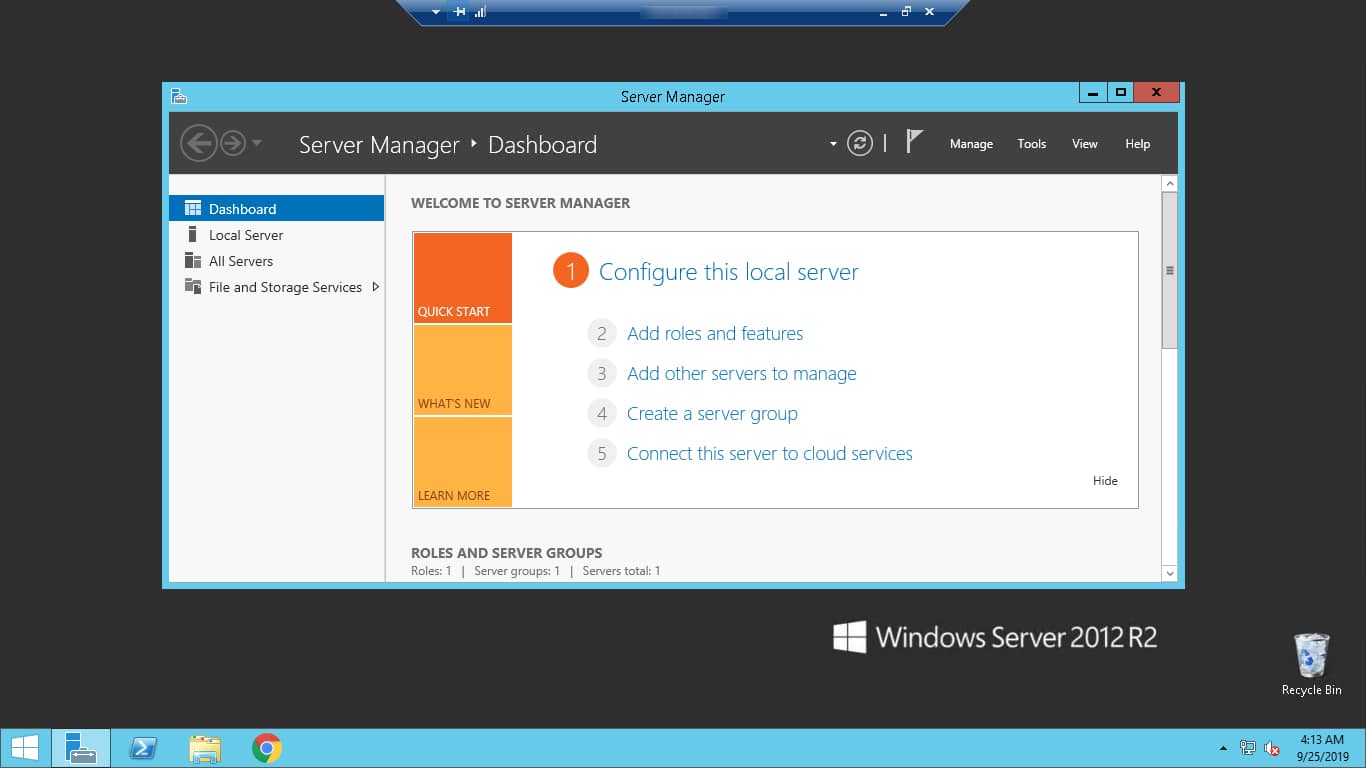Expand File and Storage Services arrow
The image size is (1366, 768).
[x=376, y=287]
